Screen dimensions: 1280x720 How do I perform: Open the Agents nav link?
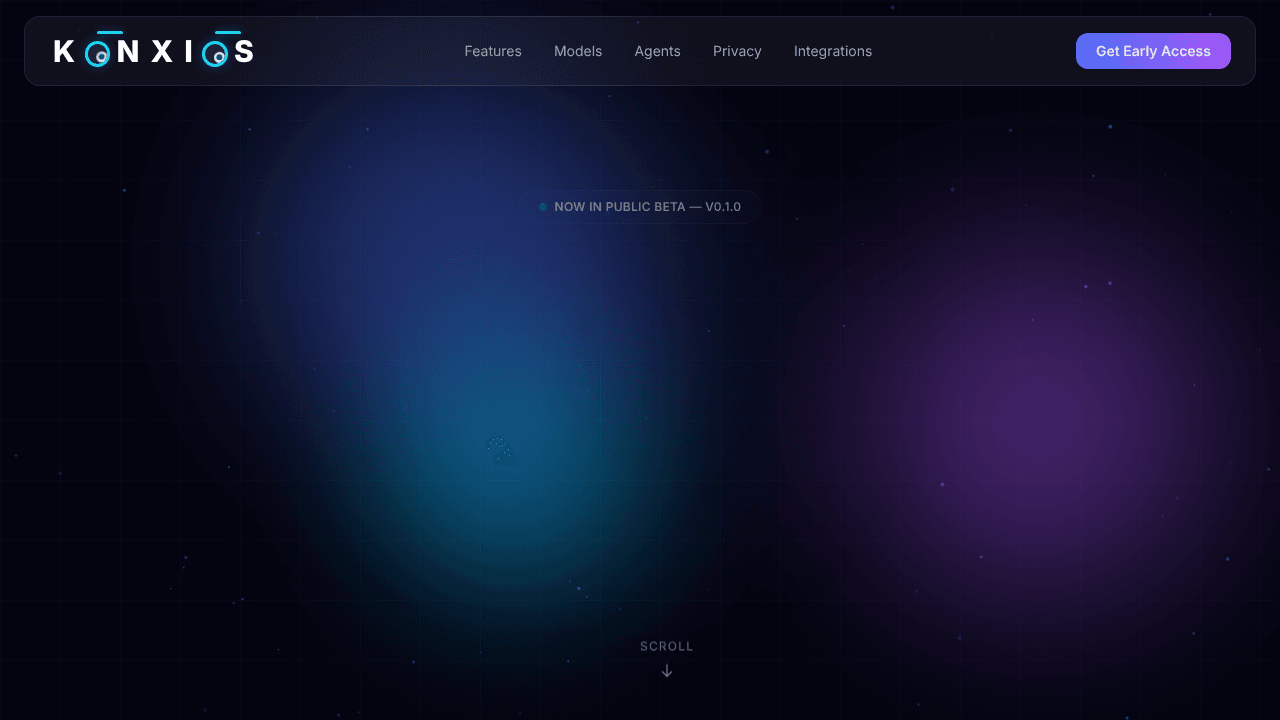click(657, 51)
